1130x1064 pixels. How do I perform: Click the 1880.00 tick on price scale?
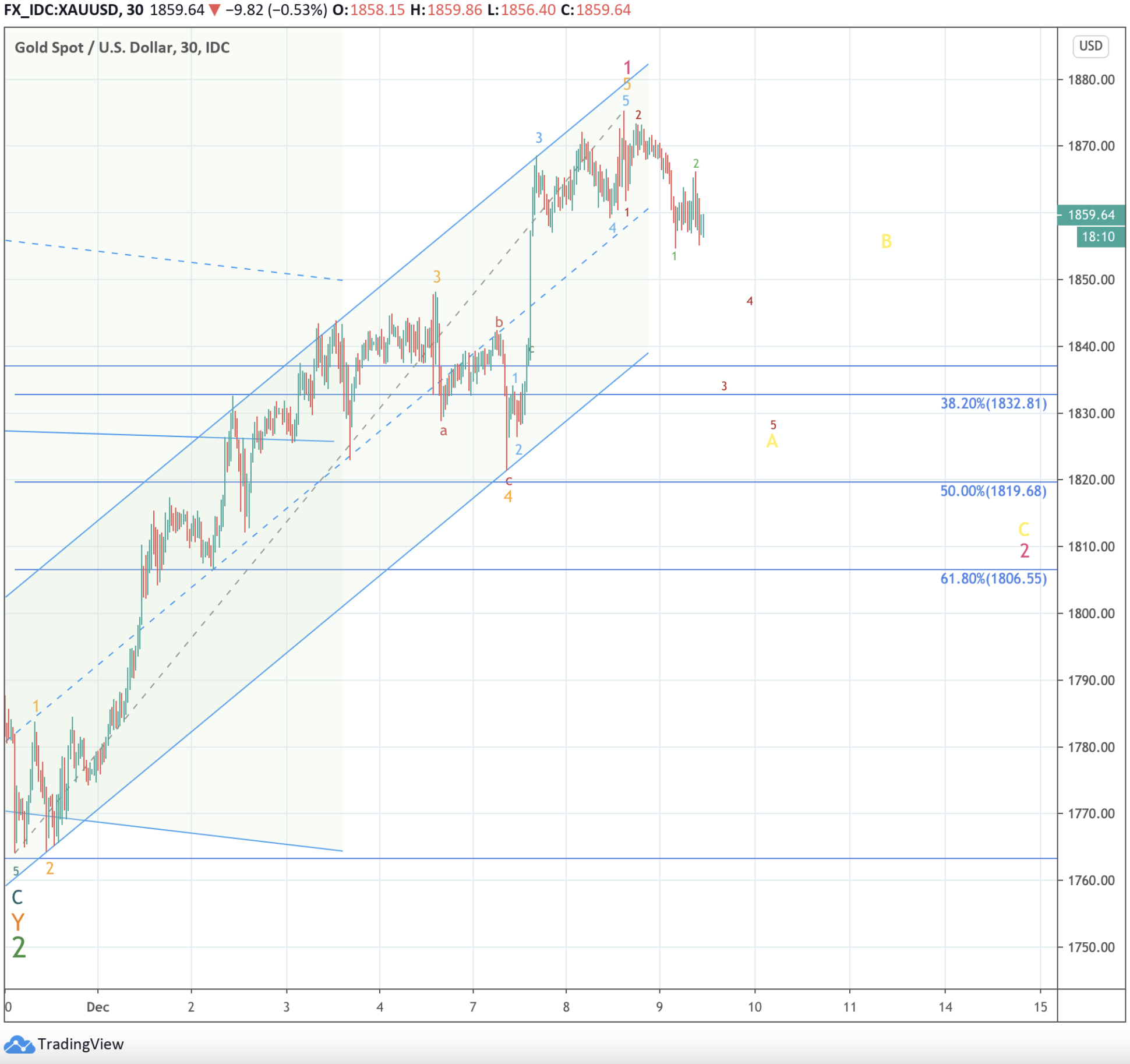tap(1091, 80)
